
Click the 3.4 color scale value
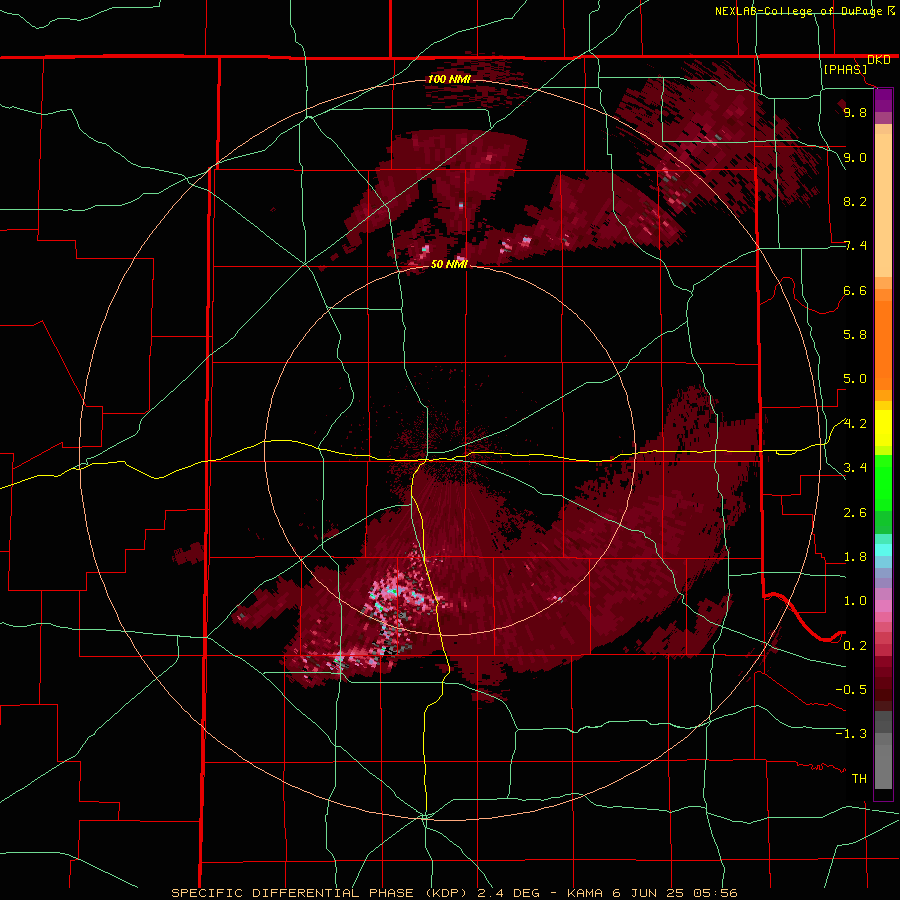(855, 468)
